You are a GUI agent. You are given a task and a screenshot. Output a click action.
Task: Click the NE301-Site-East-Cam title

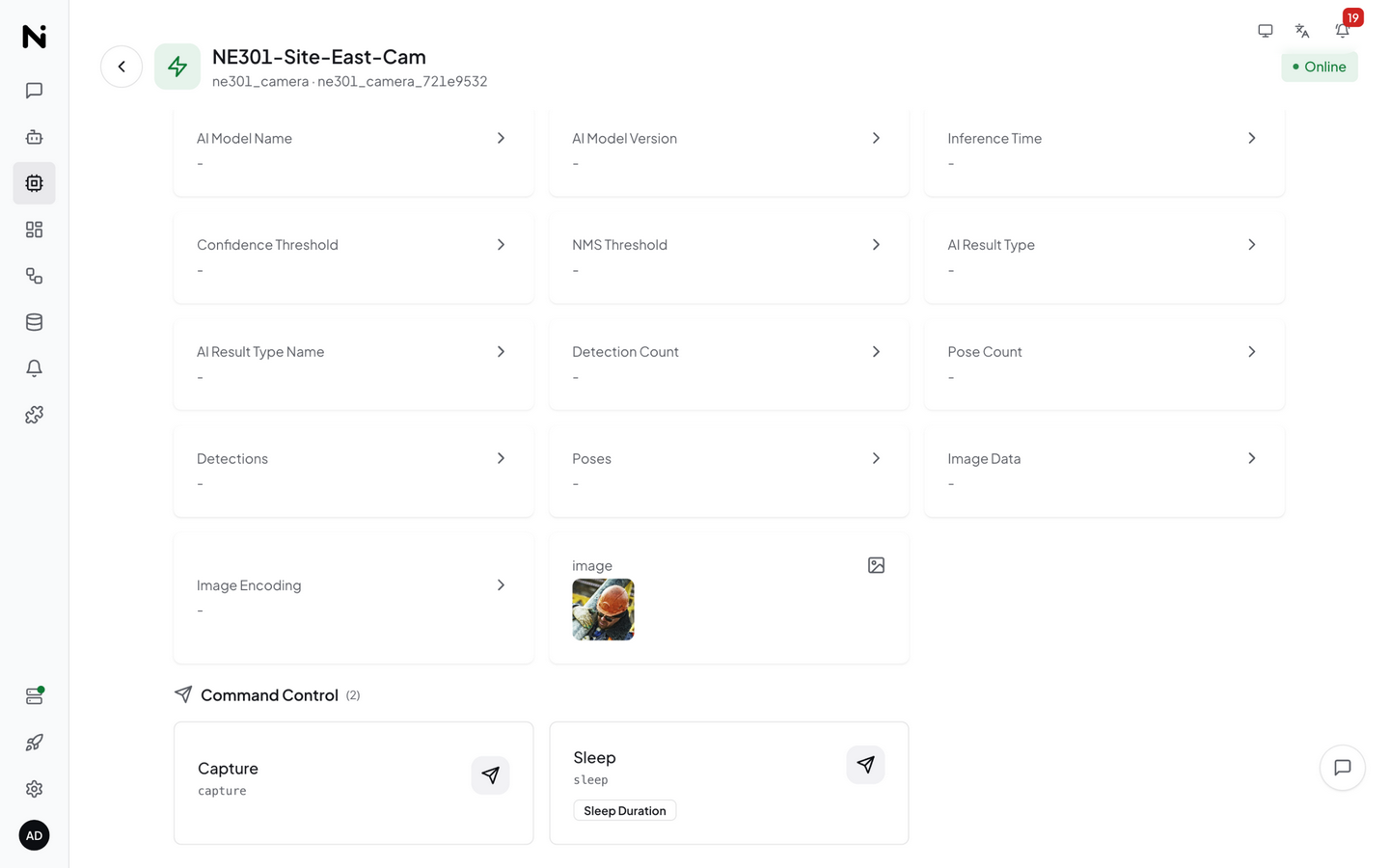point(319,57)
